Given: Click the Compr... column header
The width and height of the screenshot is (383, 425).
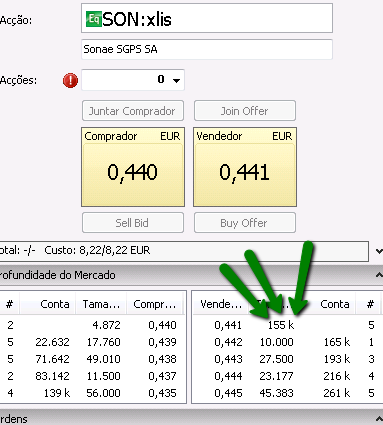Looking at the screenshot, I should [x=155, y=304].
